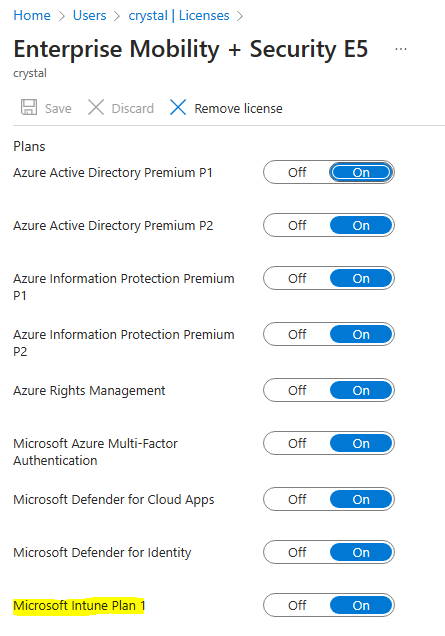This screenshot has width=445, height=636.
Task: Click the Microsoft Intune Plan 1 label
Action: 79,606
